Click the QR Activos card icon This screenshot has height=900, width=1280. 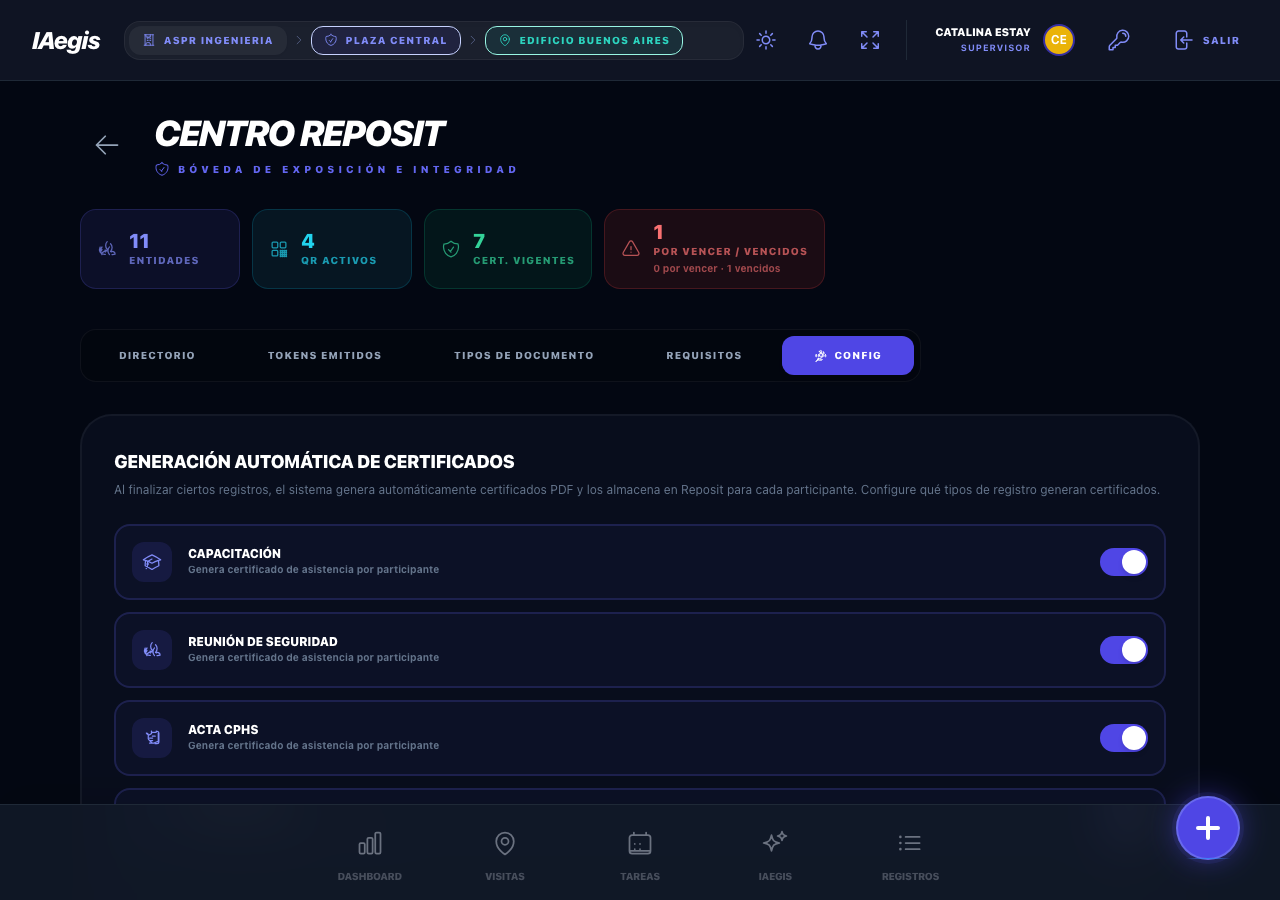(x=279, y=249)
